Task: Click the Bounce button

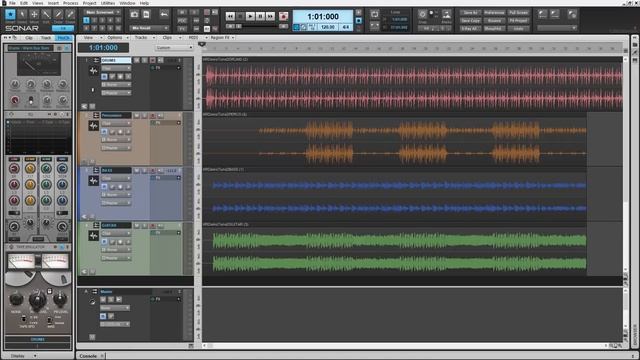Action: click(x=494, y=20)
